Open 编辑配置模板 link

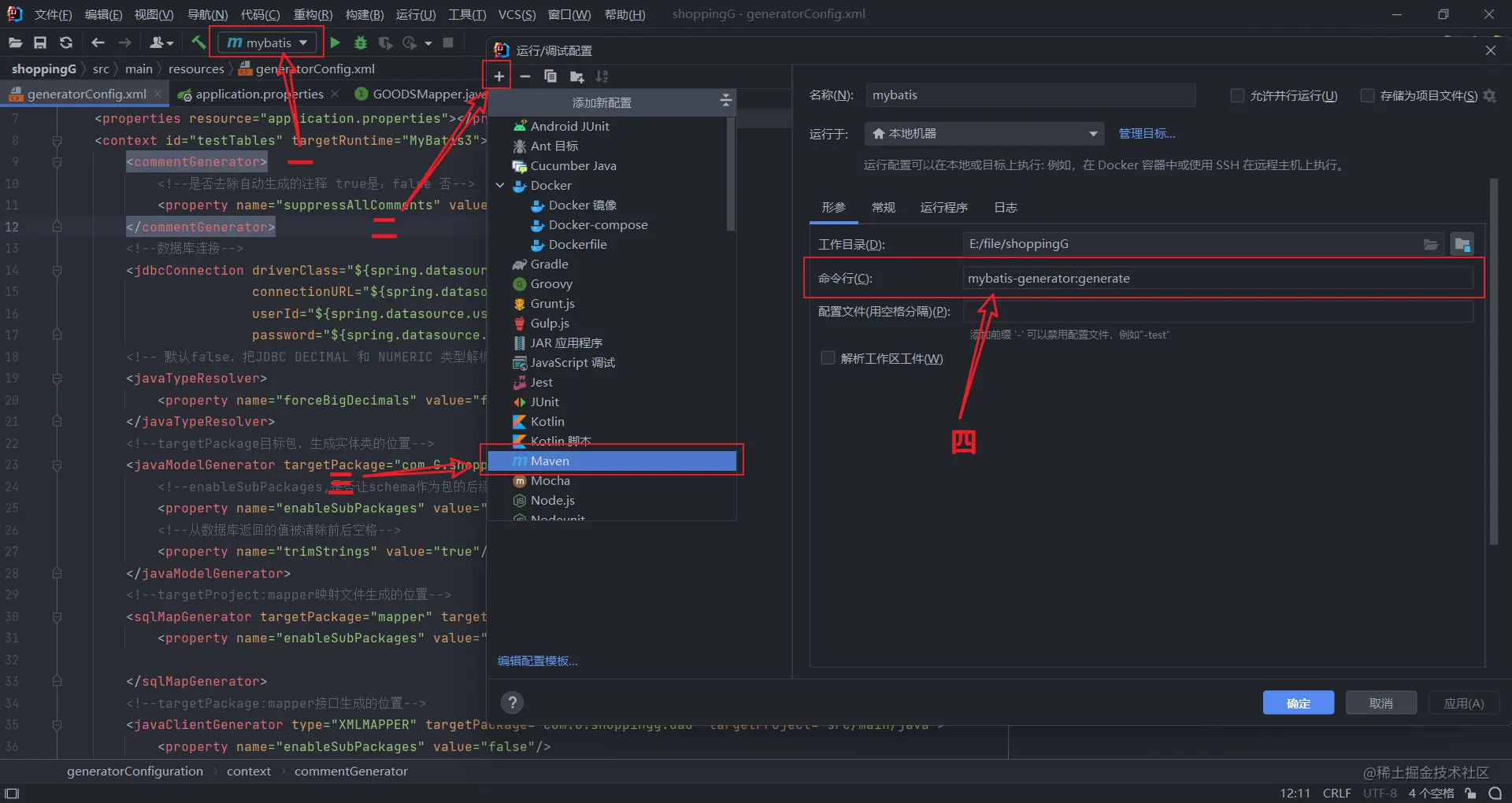[x=538, y=661]
